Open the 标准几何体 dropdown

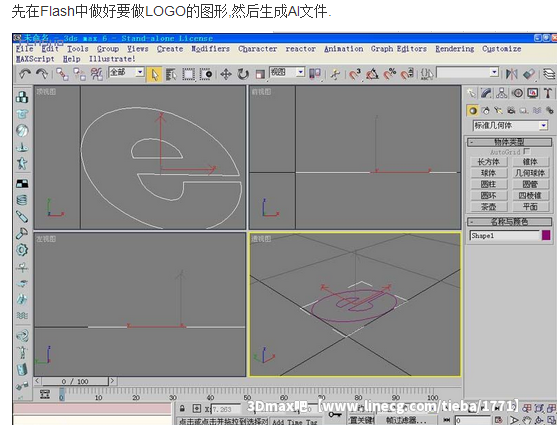click(x=510, y=126)
